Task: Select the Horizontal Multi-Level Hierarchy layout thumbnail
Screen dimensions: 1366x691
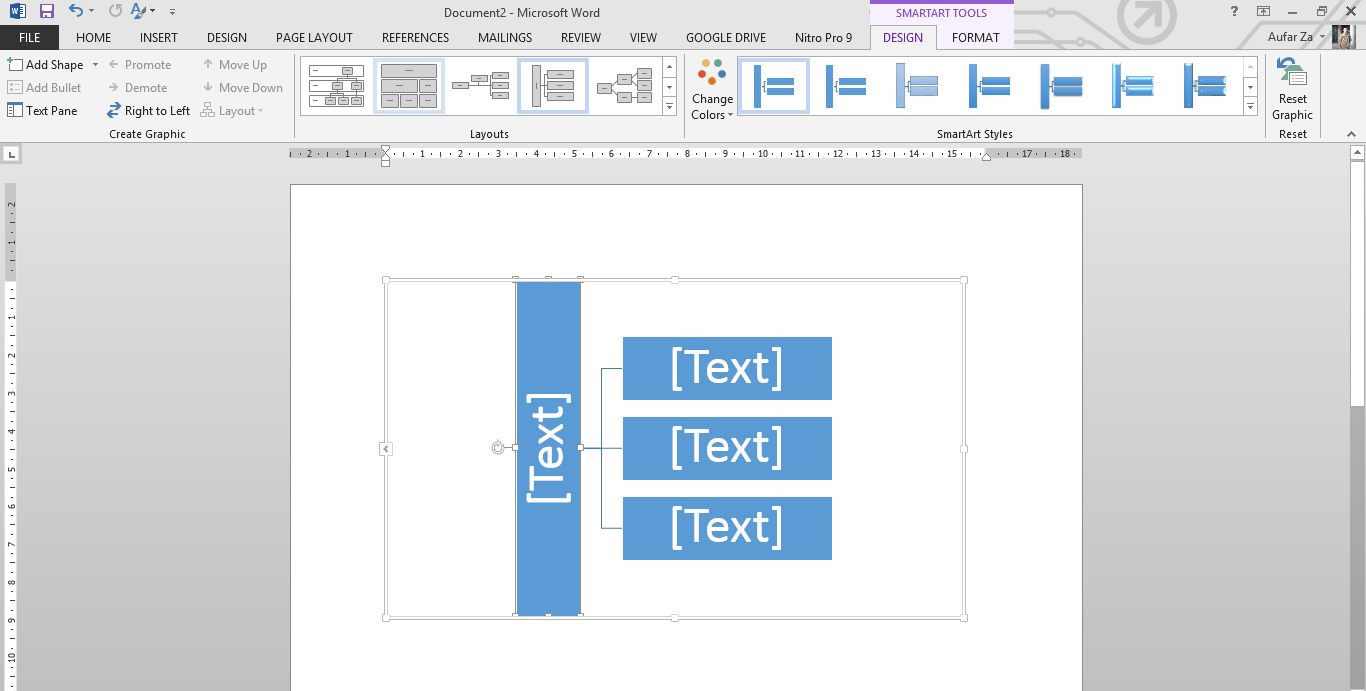Action: (625, 86)
